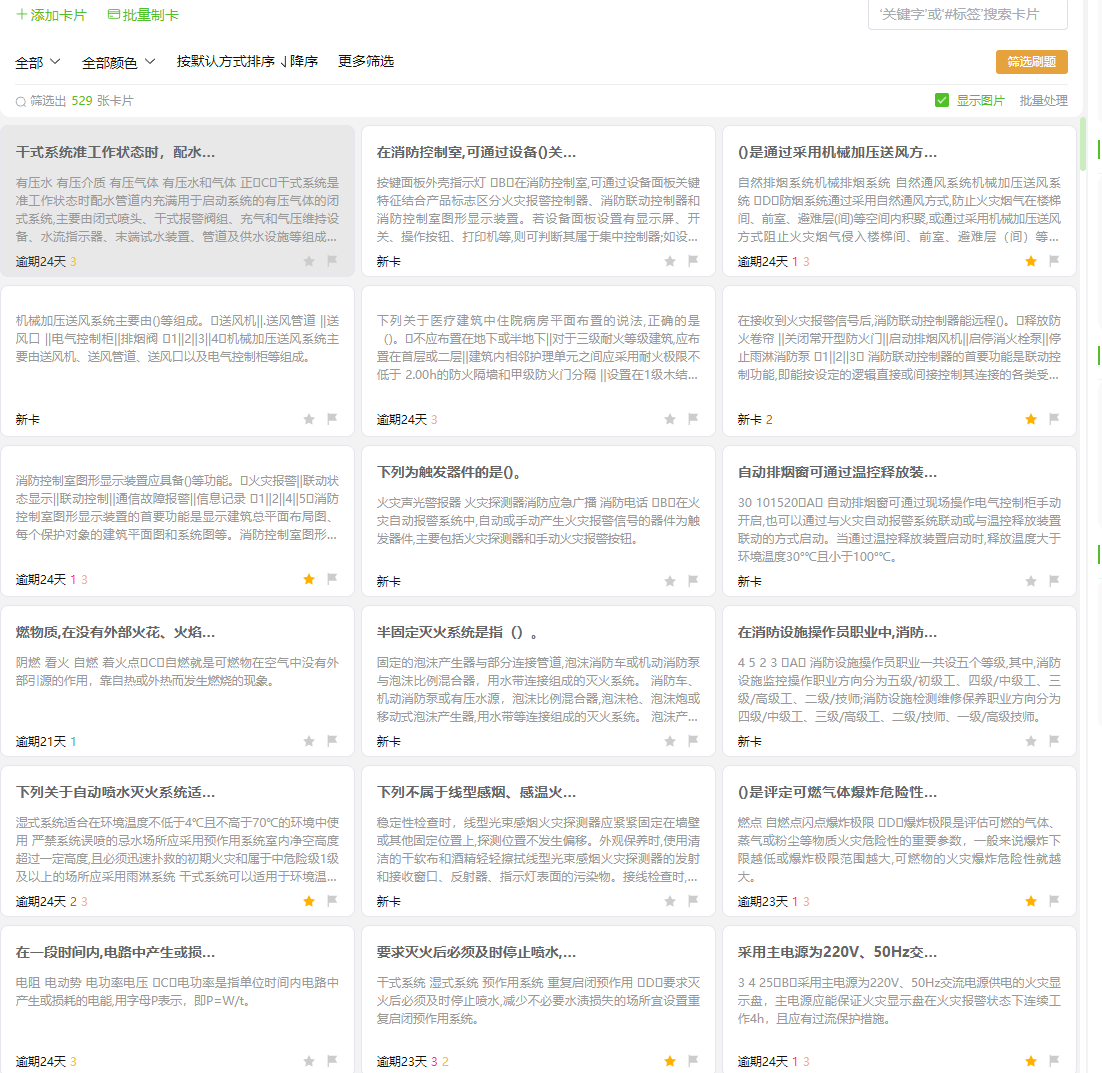Change the 按默认方式排序 sort option
The image size is (1102, 1073).
click(226, 61)
